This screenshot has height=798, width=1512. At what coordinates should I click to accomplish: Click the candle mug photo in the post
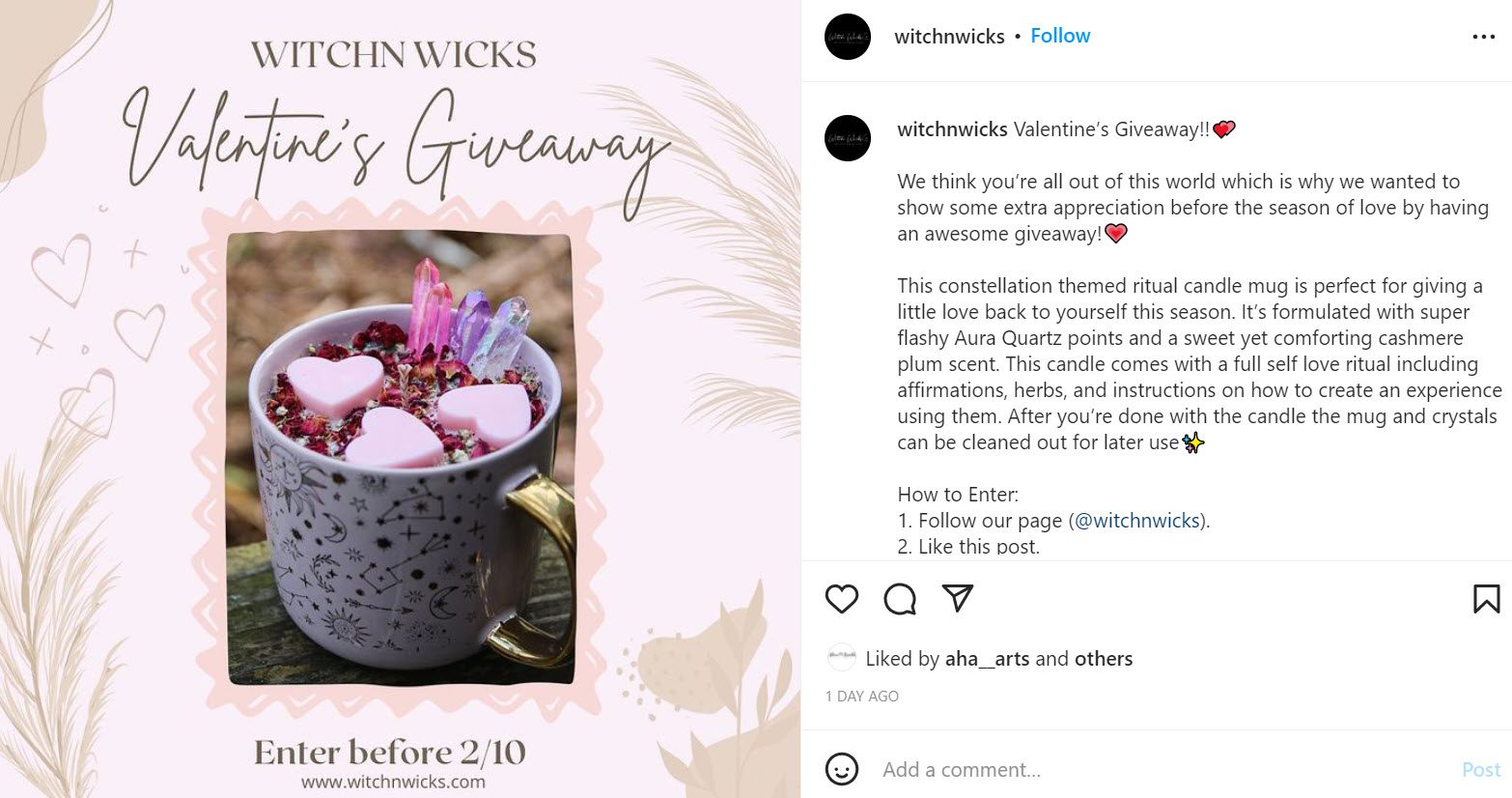click(401, 458)
